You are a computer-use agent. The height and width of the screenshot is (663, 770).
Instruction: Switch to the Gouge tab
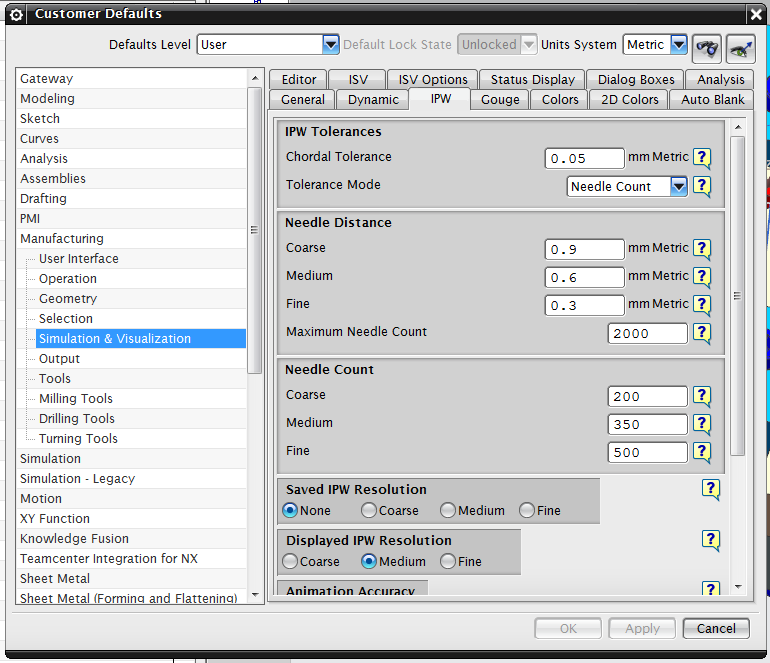(500, 100)
